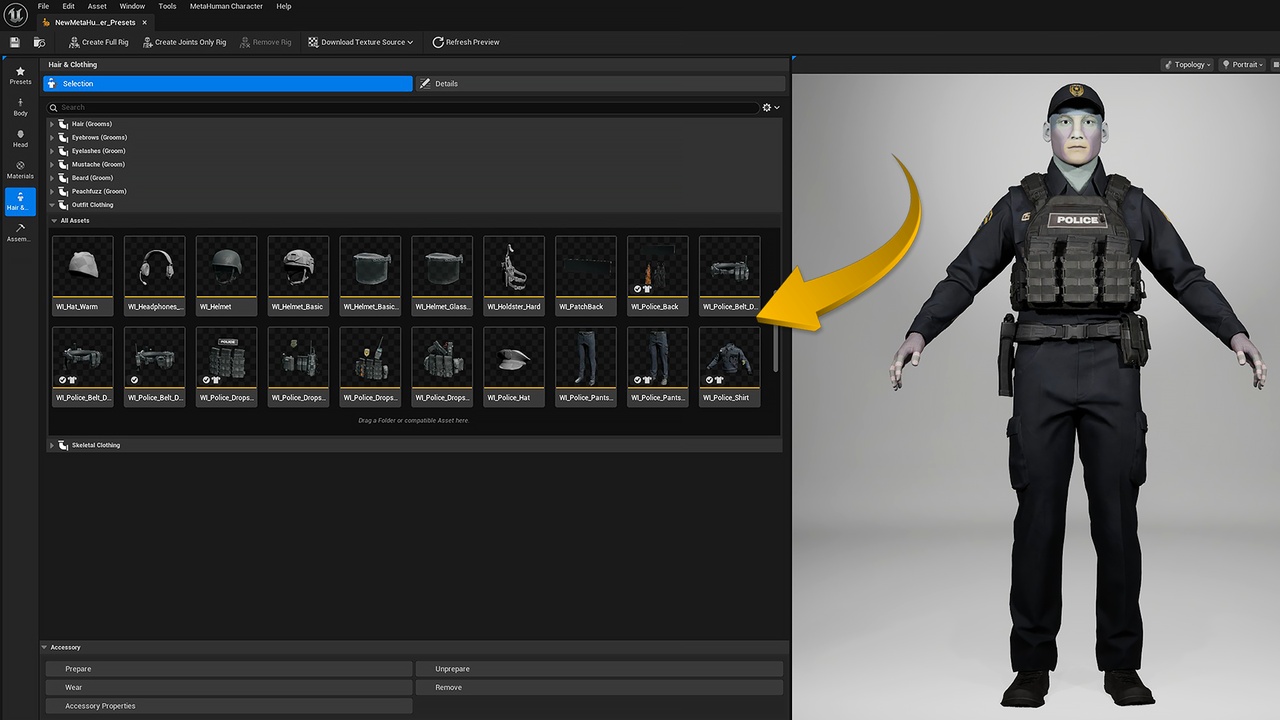Click the Remove button in Accessory

[x=600, y=687]
